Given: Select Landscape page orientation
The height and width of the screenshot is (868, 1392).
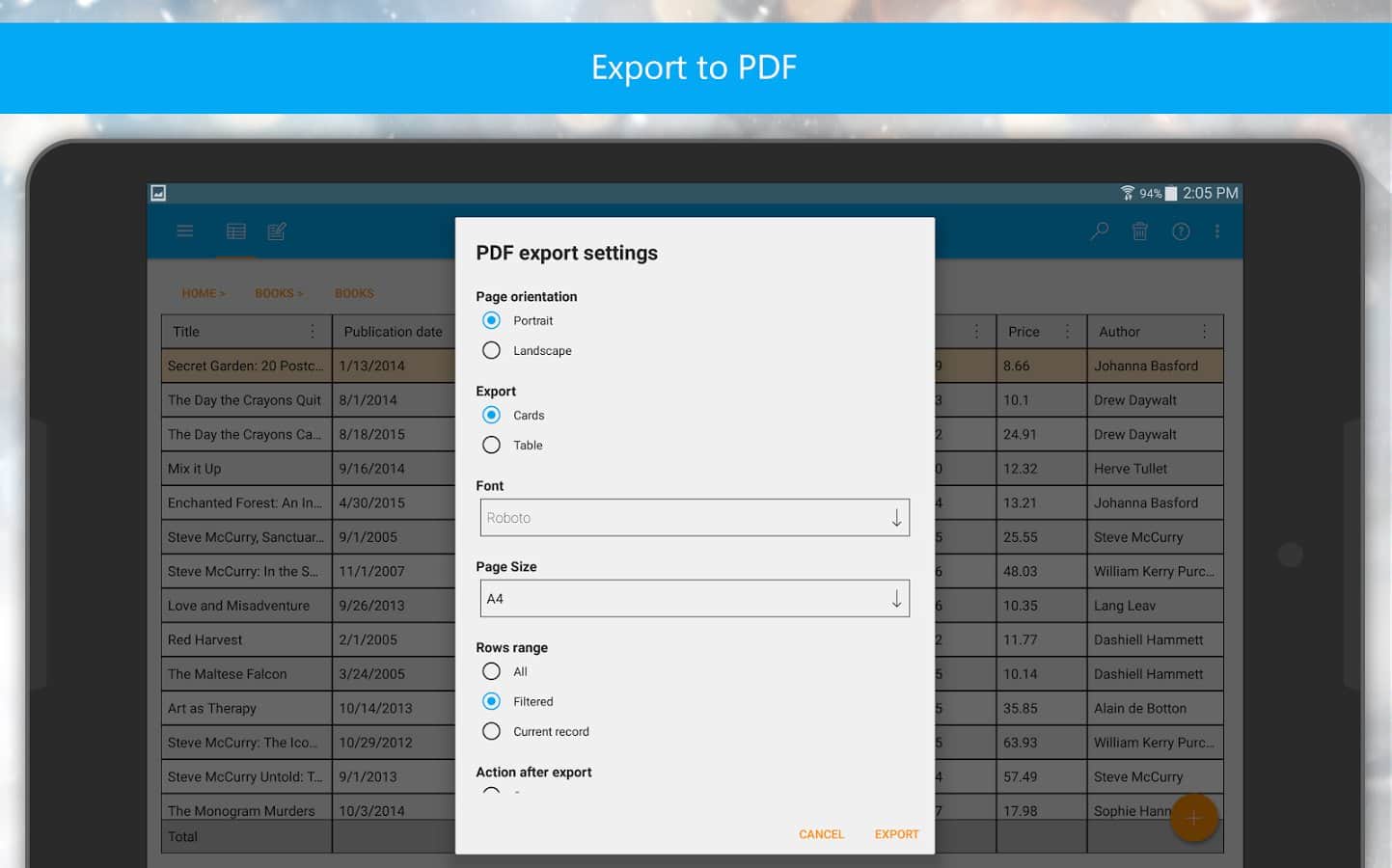Looking at the screenshot, I should click(492, 350).
